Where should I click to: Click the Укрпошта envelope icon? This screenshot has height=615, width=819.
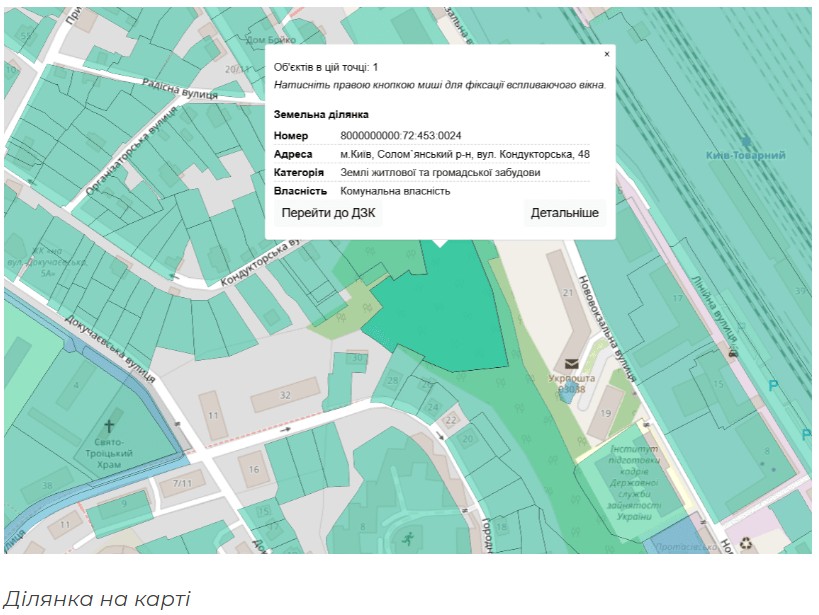click(571, 364)
